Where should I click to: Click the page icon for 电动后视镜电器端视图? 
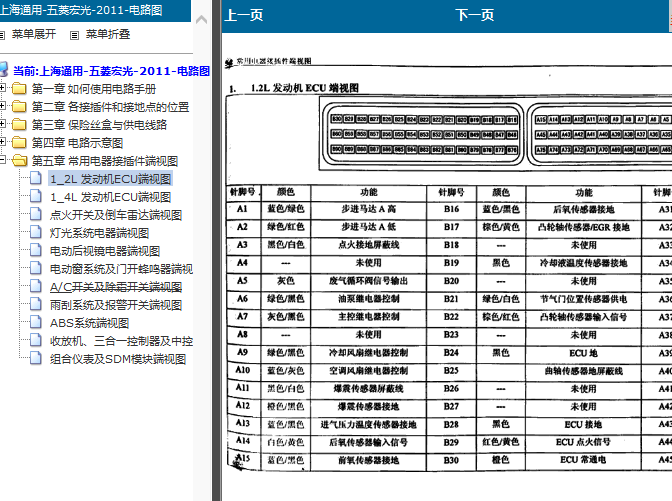click(x=36, y=250)
